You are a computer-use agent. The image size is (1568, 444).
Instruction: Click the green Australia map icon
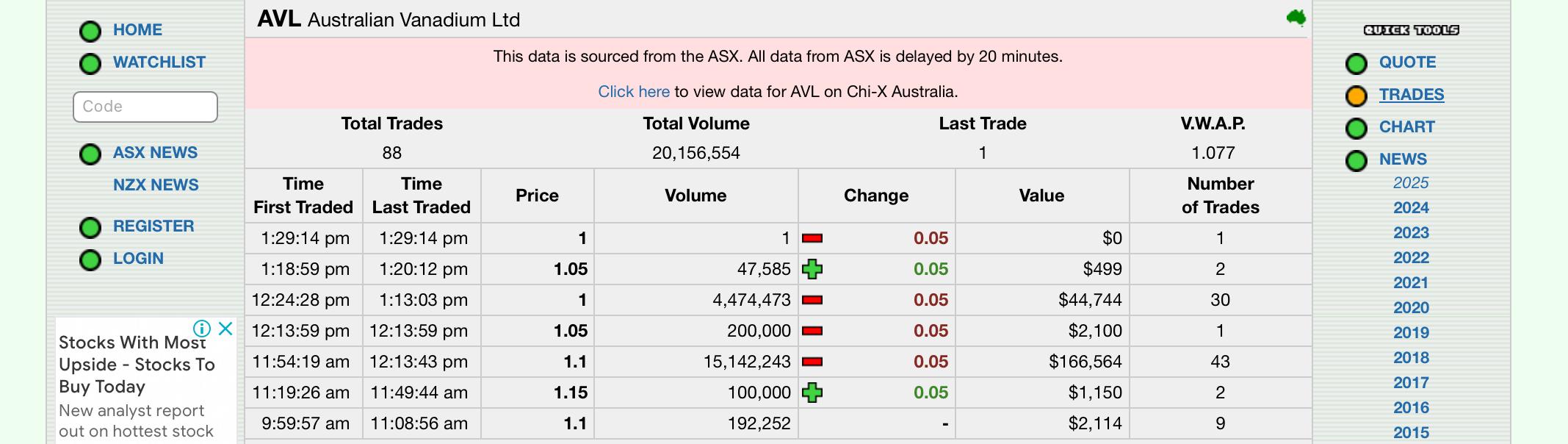pos(1296,18)
